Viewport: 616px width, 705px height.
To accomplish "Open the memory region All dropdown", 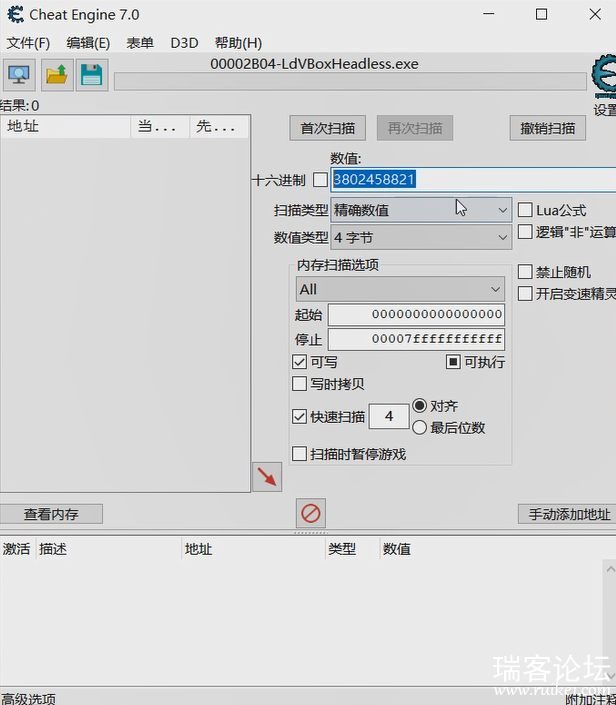I will 400,289.
